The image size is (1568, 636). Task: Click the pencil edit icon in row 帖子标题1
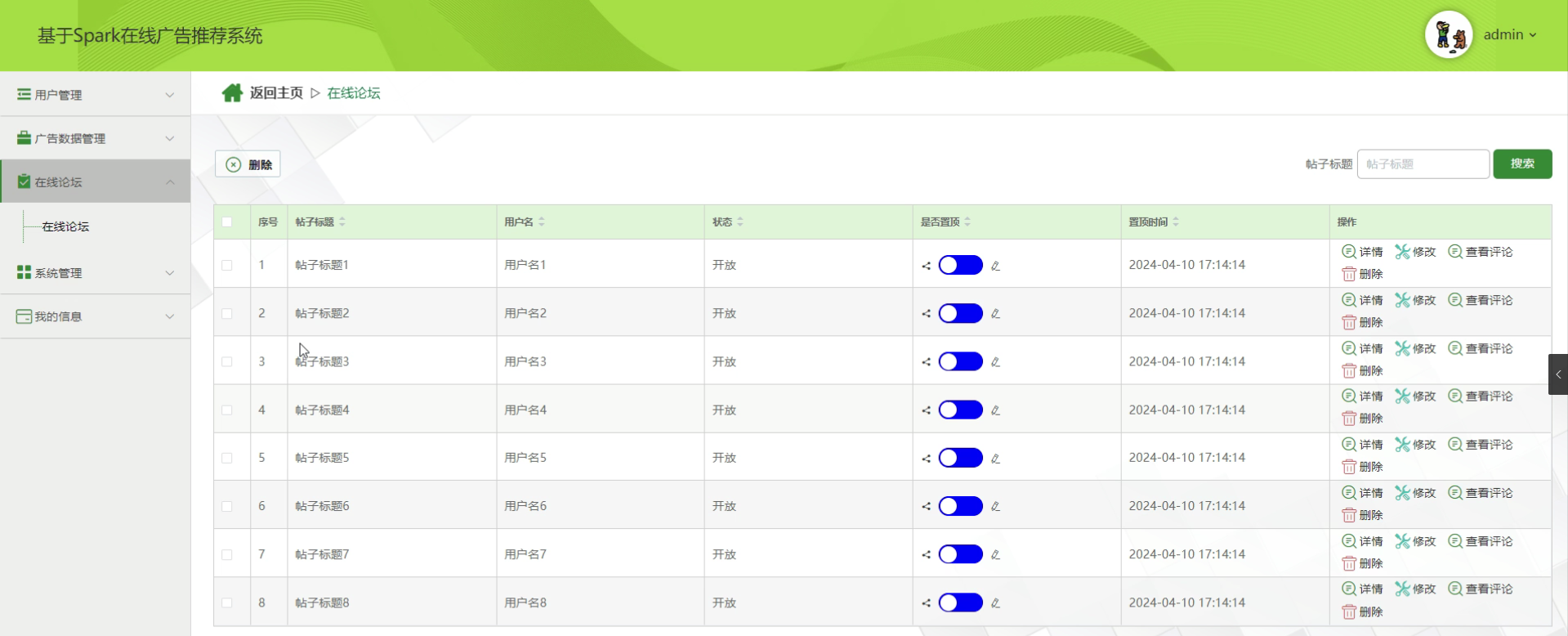point(995,266)
